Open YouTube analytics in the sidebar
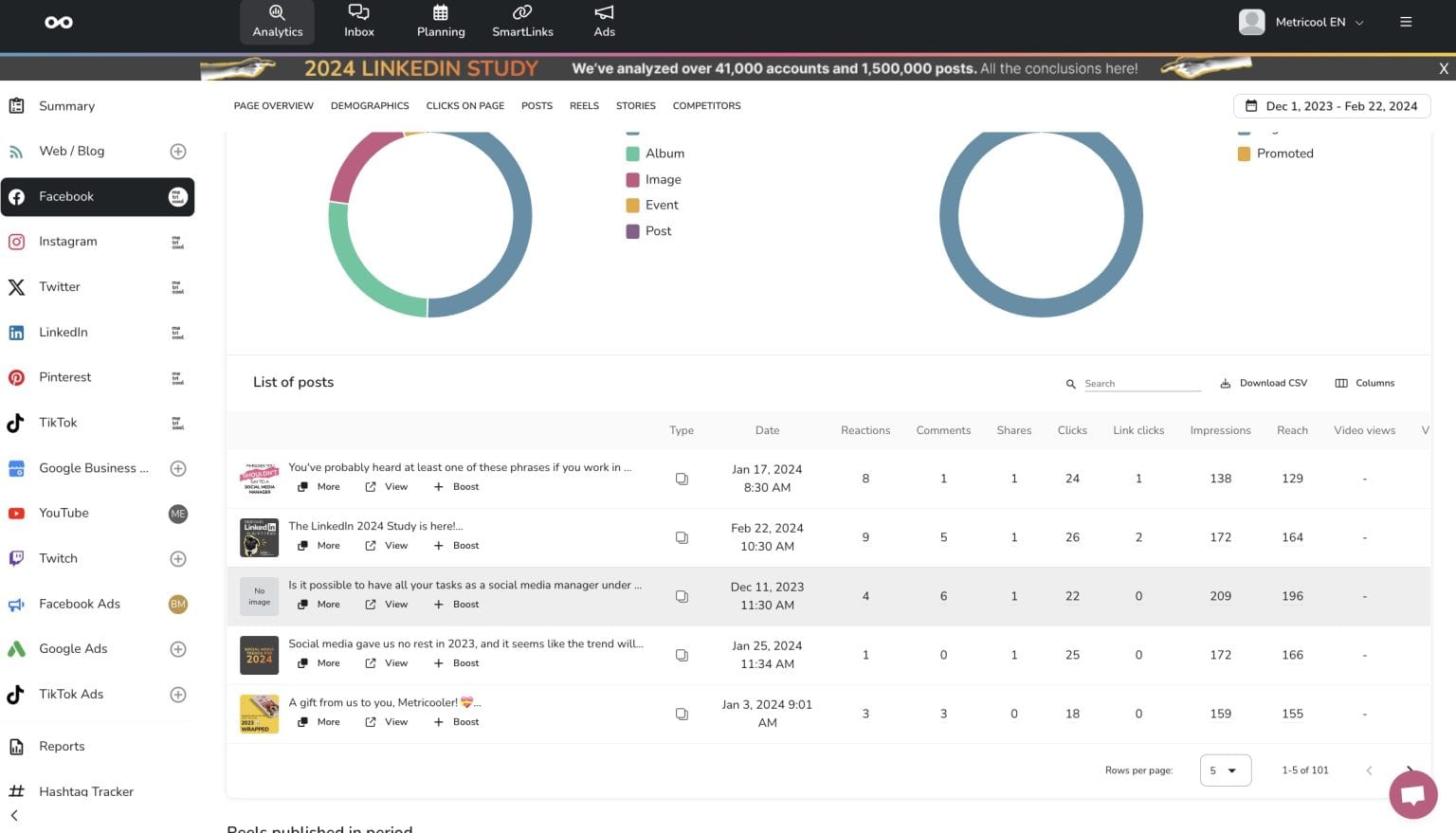The image size is (1456, 833). tap(63, 513)
